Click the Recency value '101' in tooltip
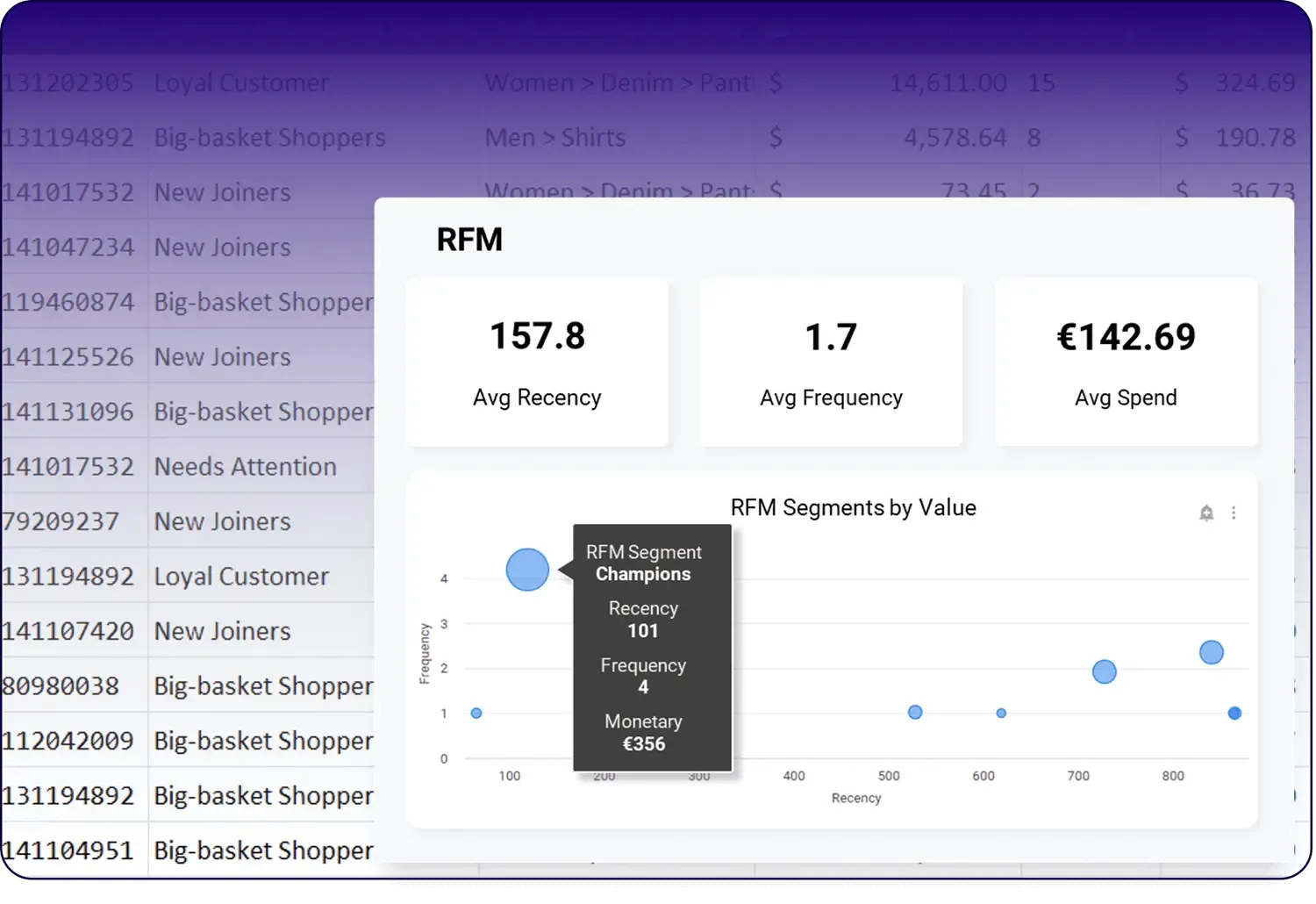1316x904 pixels. pos(643,630)
